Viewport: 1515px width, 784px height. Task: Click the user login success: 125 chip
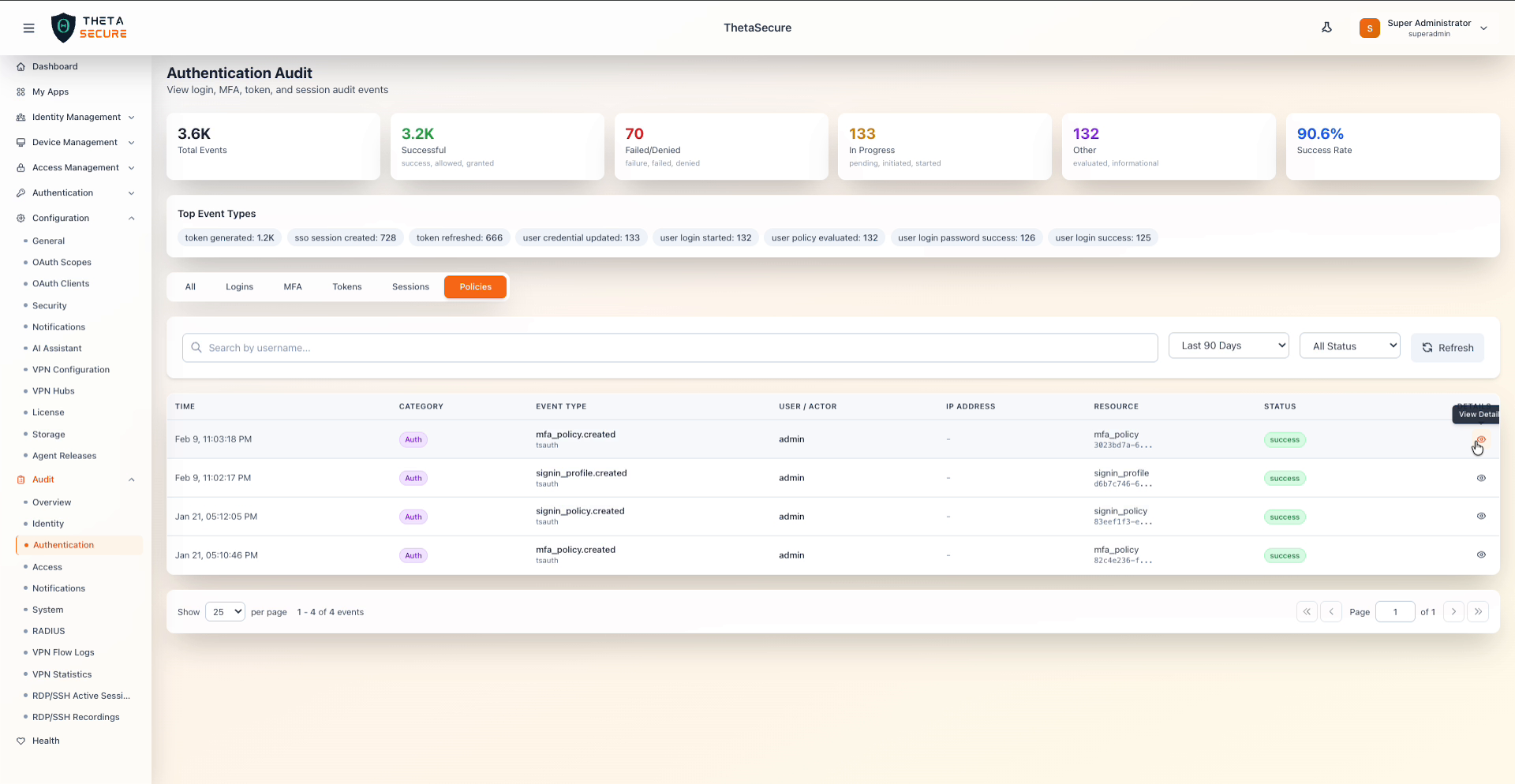tap(1103, 237)
